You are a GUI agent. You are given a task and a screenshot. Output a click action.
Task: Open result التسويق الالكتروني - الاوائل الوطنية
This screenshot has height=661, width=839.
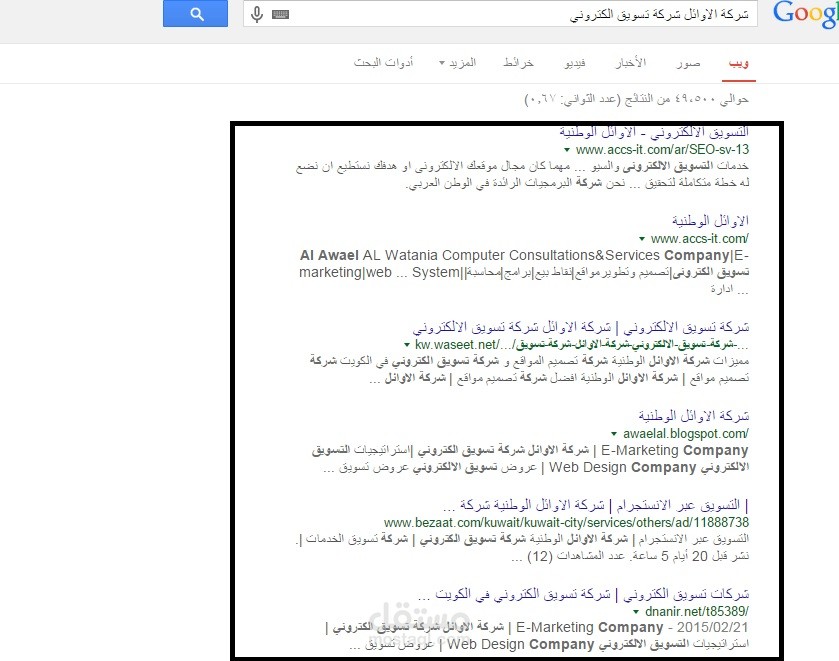(654, 132)
